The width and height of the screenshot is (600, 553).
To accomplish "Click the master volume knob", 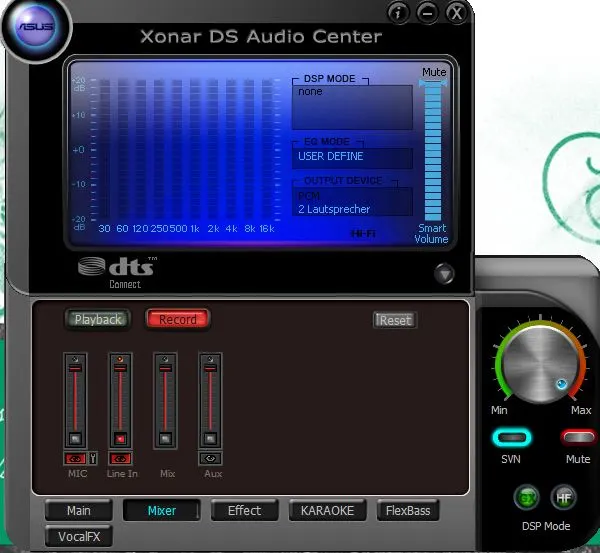I will [540, 363].
